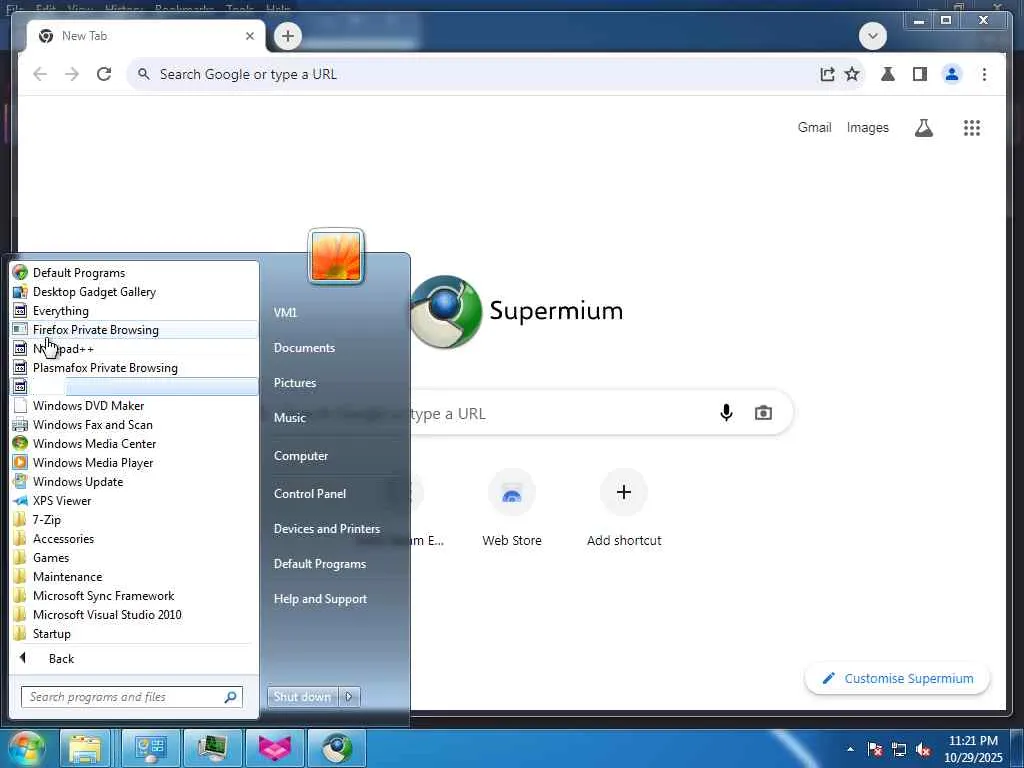The image size is (1024, 768).
Task: Expand the Maintenance folder
Action: click(x=134, y=577)
